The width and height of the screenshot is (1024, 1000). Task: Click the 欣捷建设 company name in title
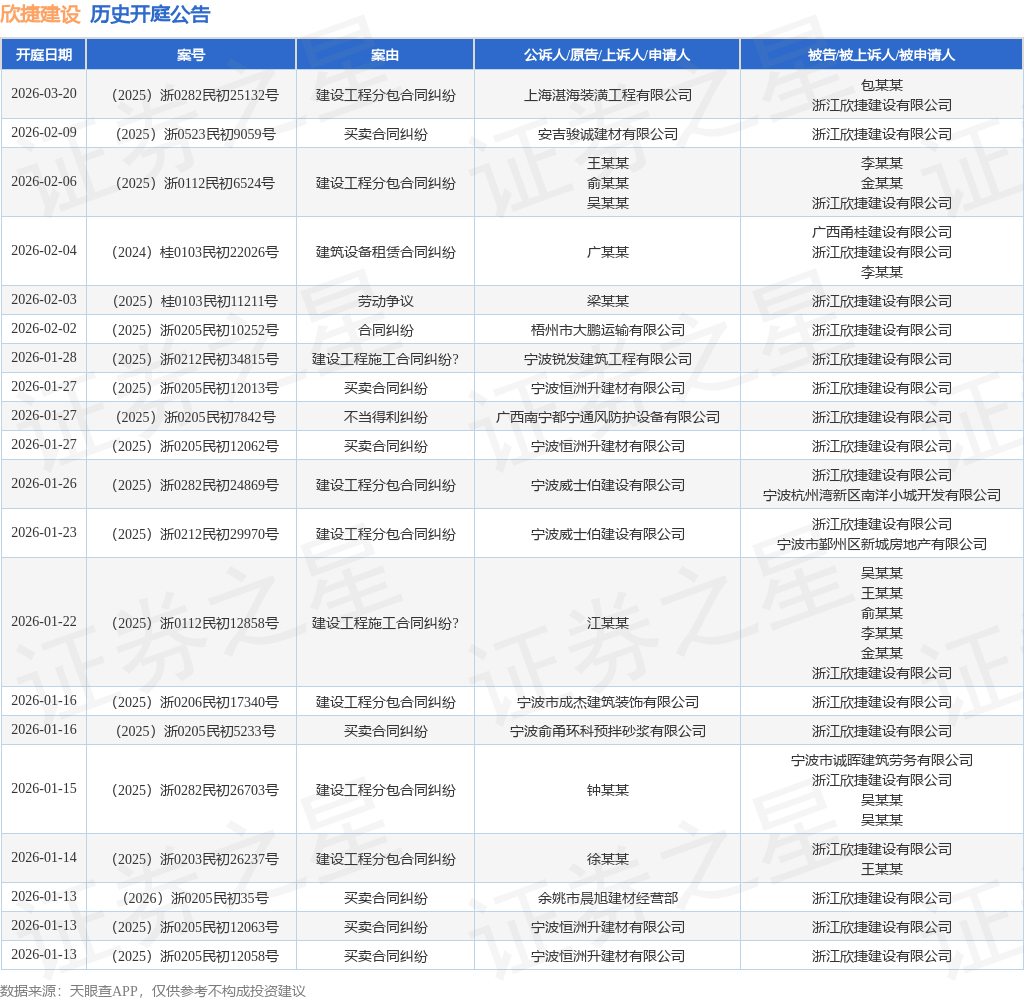click(x=40, y=14)
